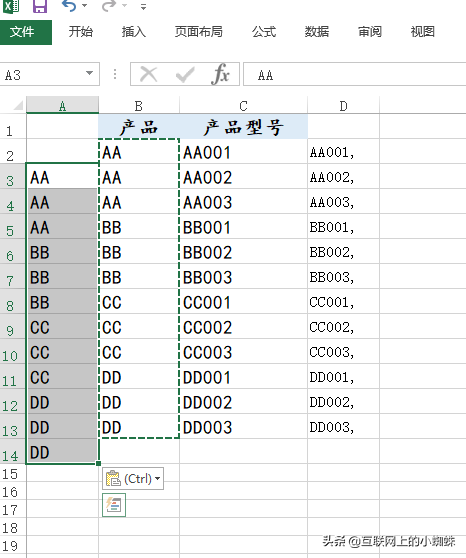
Task: Select cell B13 containing DD
Action: (139, 427)
